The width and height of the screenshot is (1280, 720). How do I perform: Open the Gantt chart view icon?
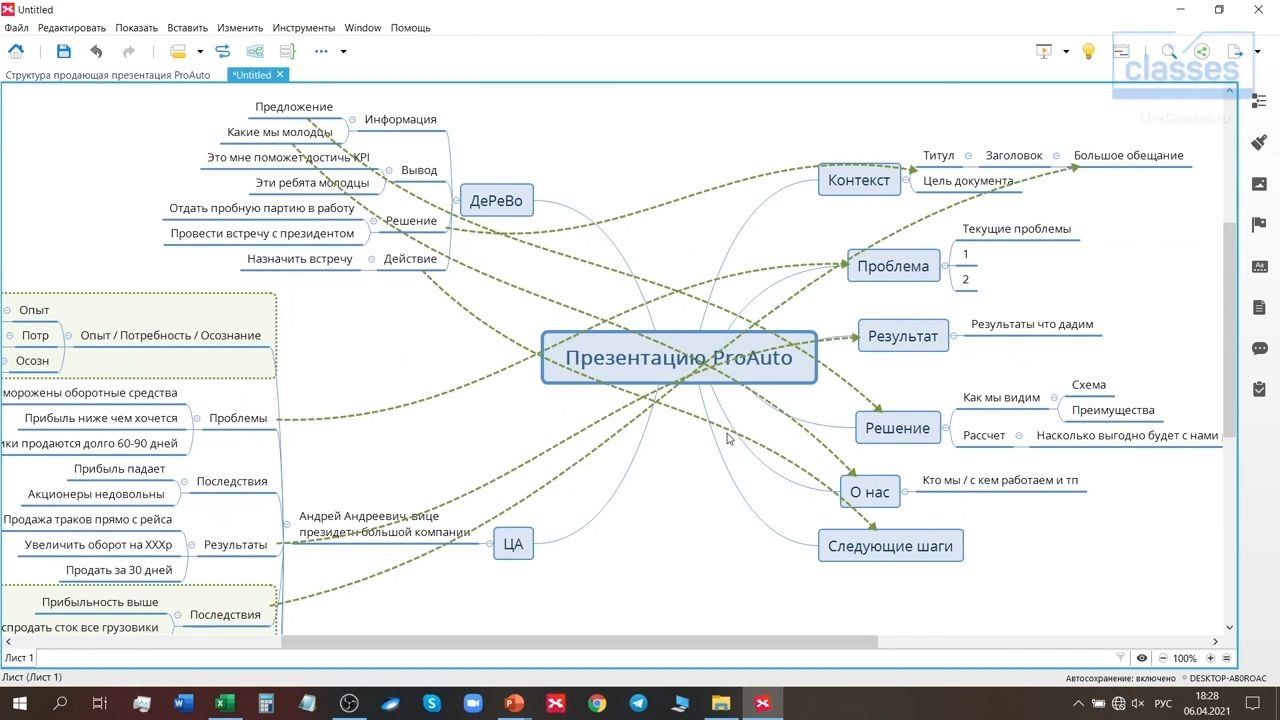click(1122, 51)
